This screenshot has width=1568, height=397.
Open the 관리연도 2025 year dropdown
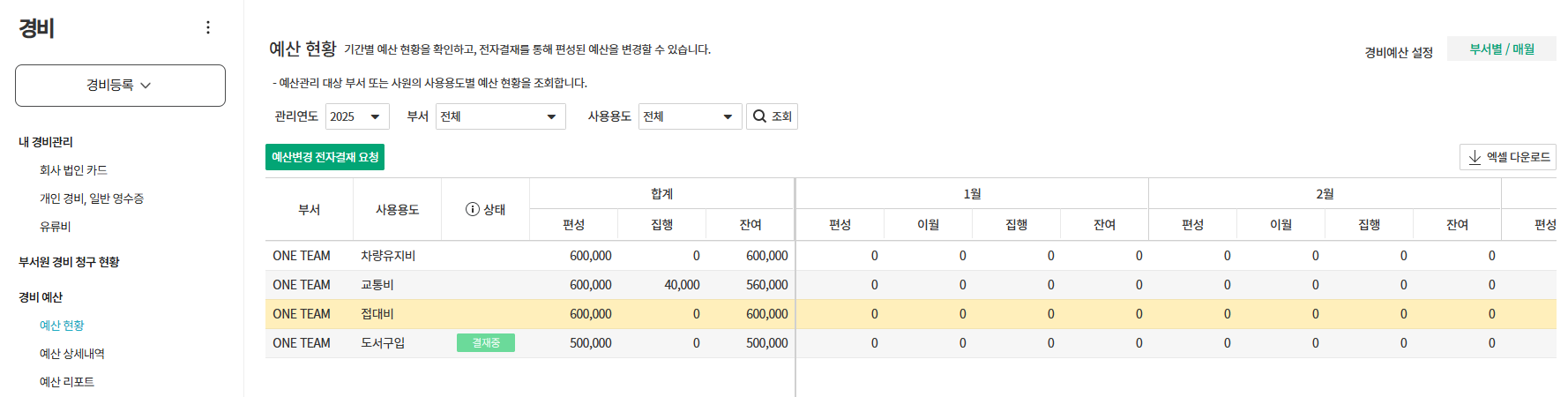click(x=357, y=116)
